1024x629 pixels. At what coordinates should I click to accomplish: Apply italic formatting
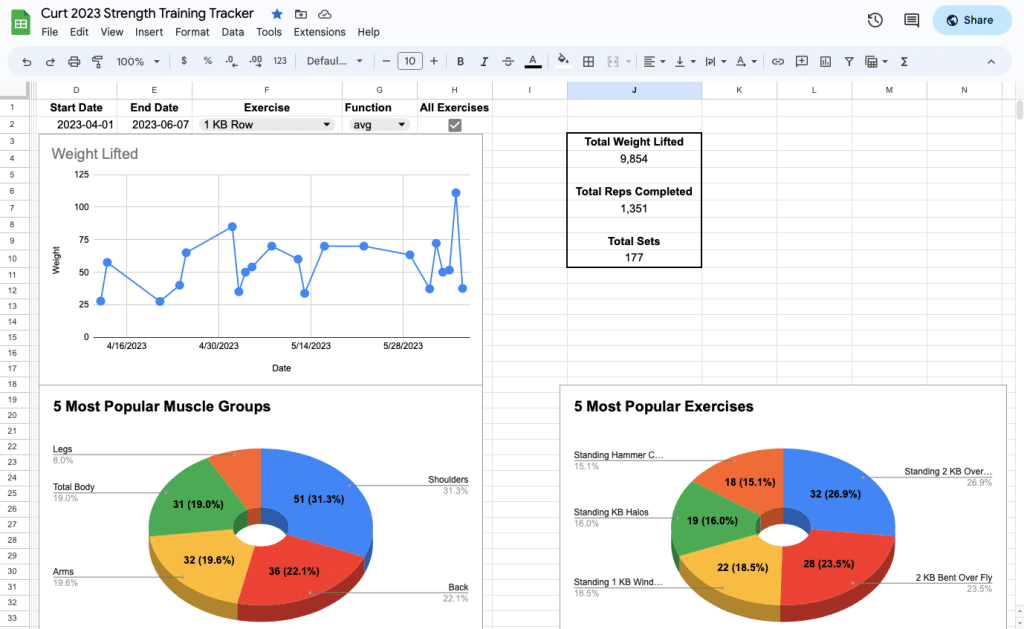485,61
